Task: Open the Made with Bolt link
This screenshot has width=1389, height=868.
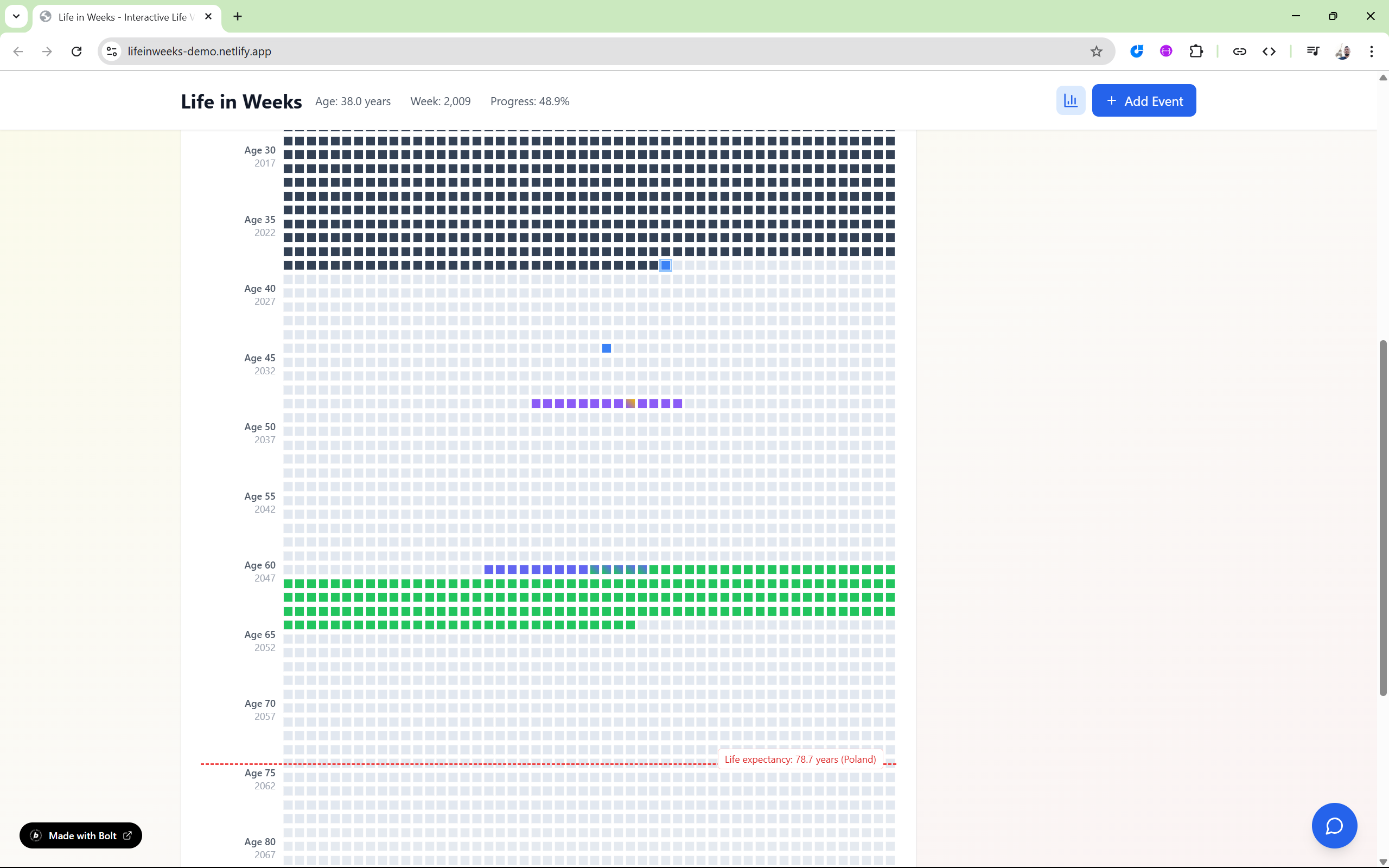Action: click(81, 835)
